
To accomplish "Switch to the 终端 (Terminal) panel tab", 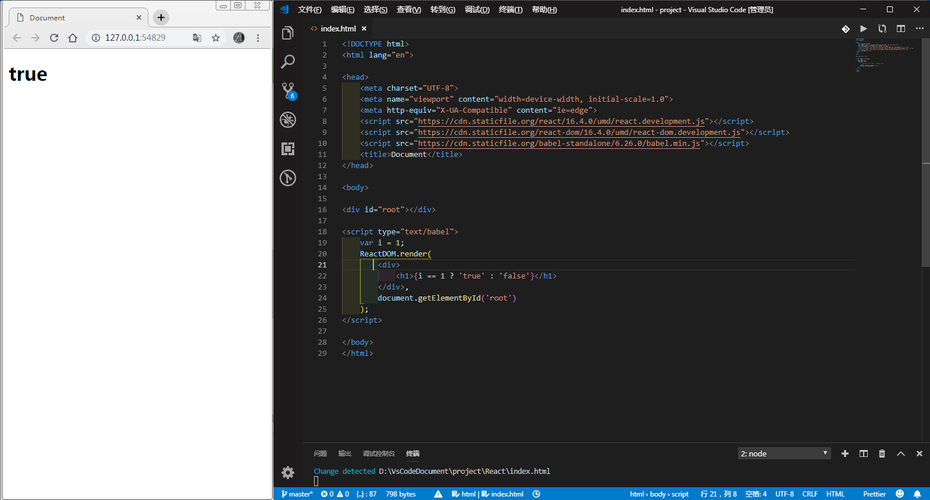I will tap(413, 454).
